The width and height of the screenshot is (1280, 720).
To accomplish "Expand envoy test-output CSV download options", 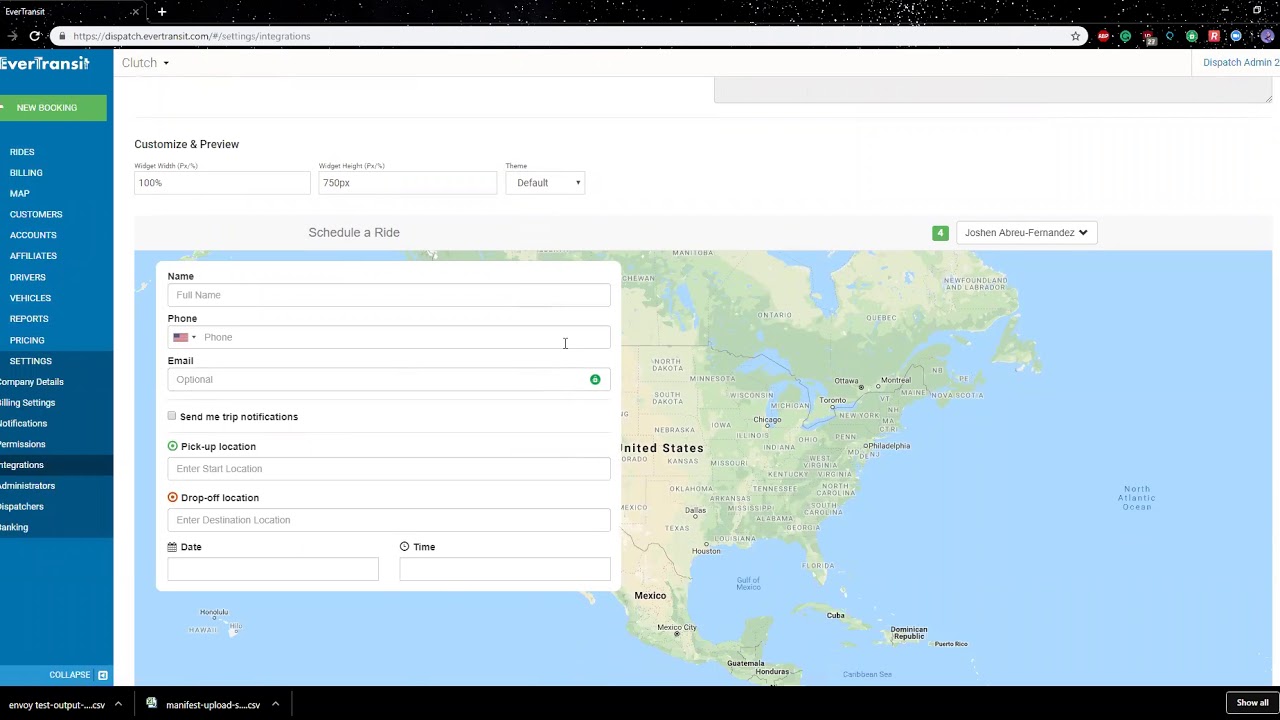I will 118,704.
